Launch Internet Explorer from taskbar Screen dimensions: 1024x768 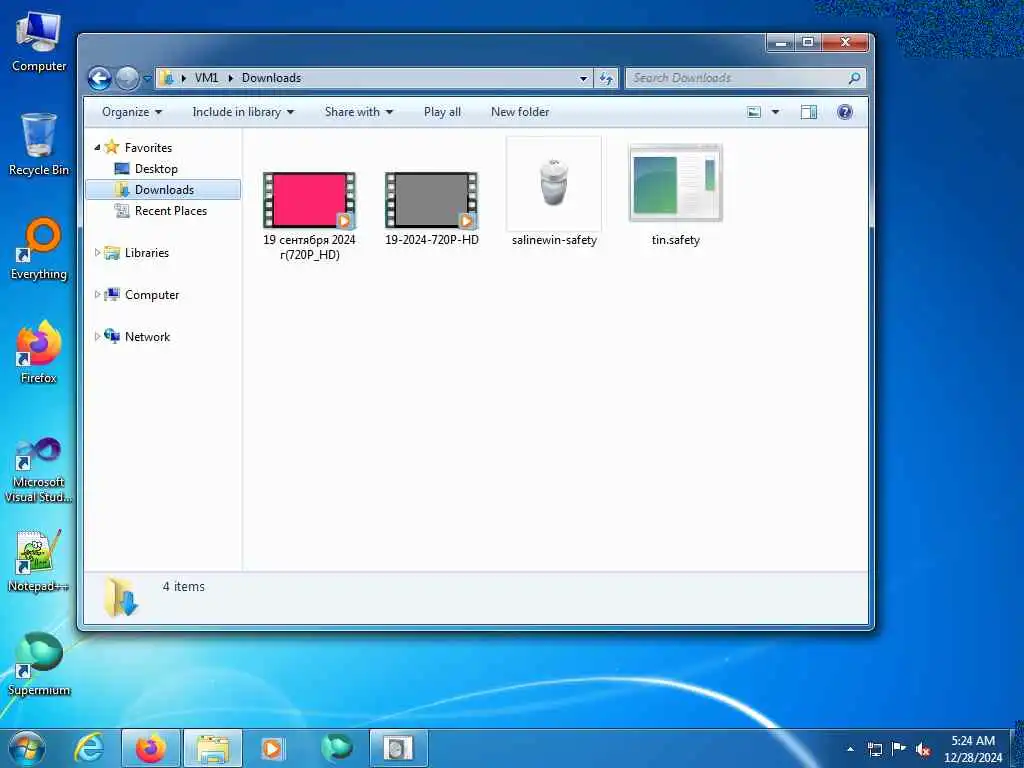(x=89, y=748)
